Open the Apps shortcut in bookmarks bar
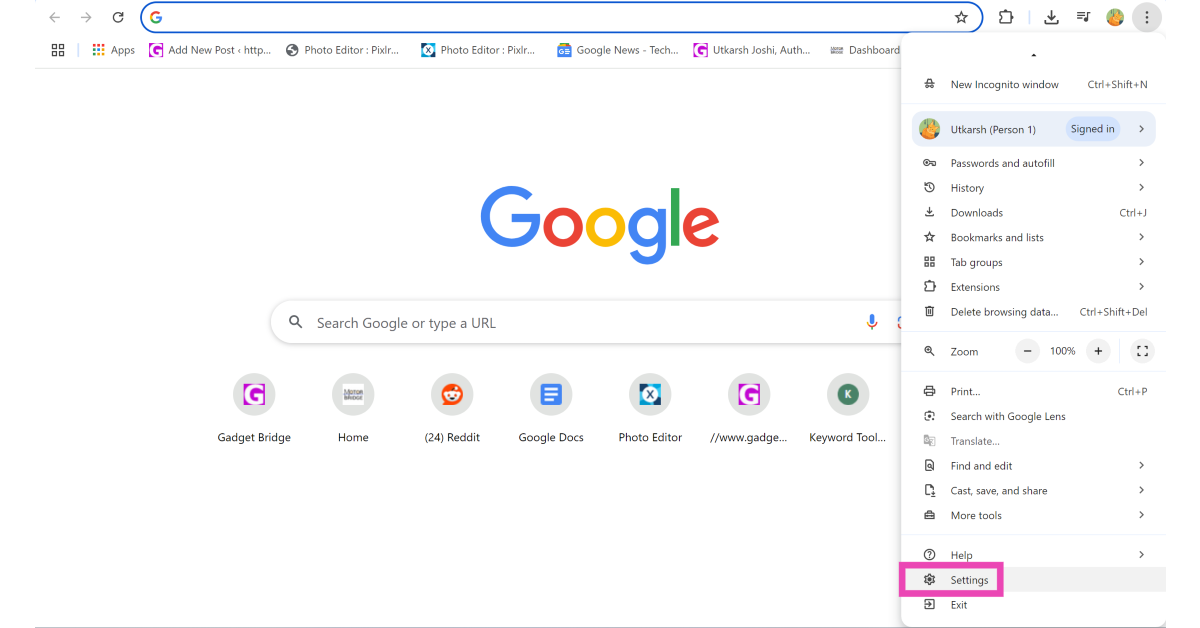 point(113,50)
